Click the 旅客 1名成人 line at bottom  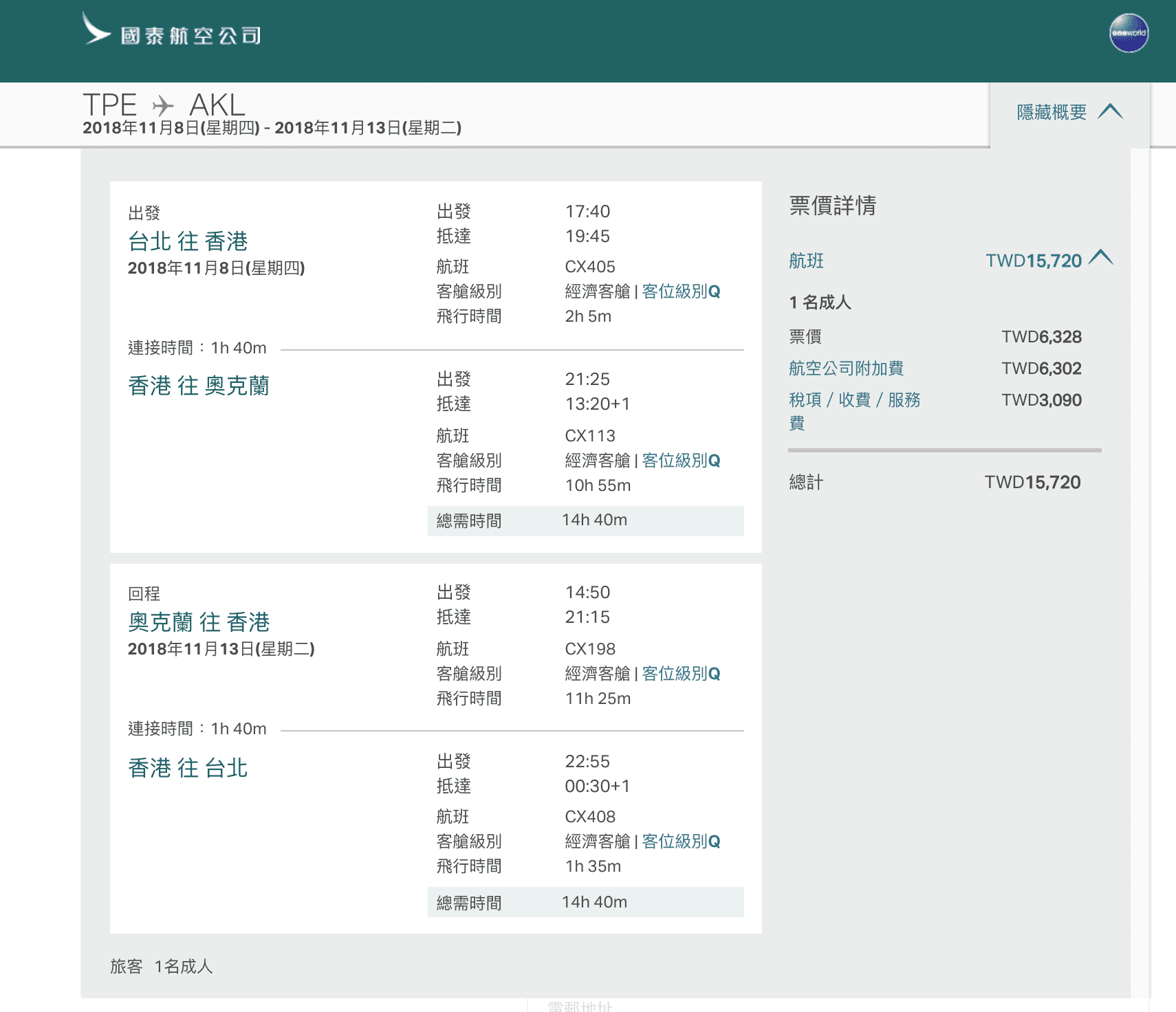click(x=162, y=967)
